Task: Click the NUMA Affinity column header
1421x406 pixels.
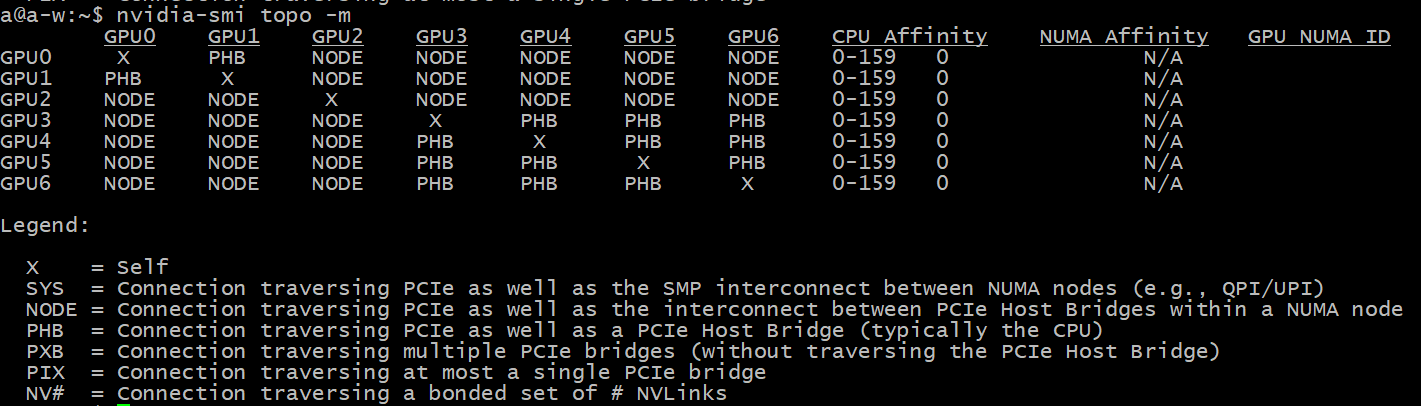Action: click(1123, 37)
